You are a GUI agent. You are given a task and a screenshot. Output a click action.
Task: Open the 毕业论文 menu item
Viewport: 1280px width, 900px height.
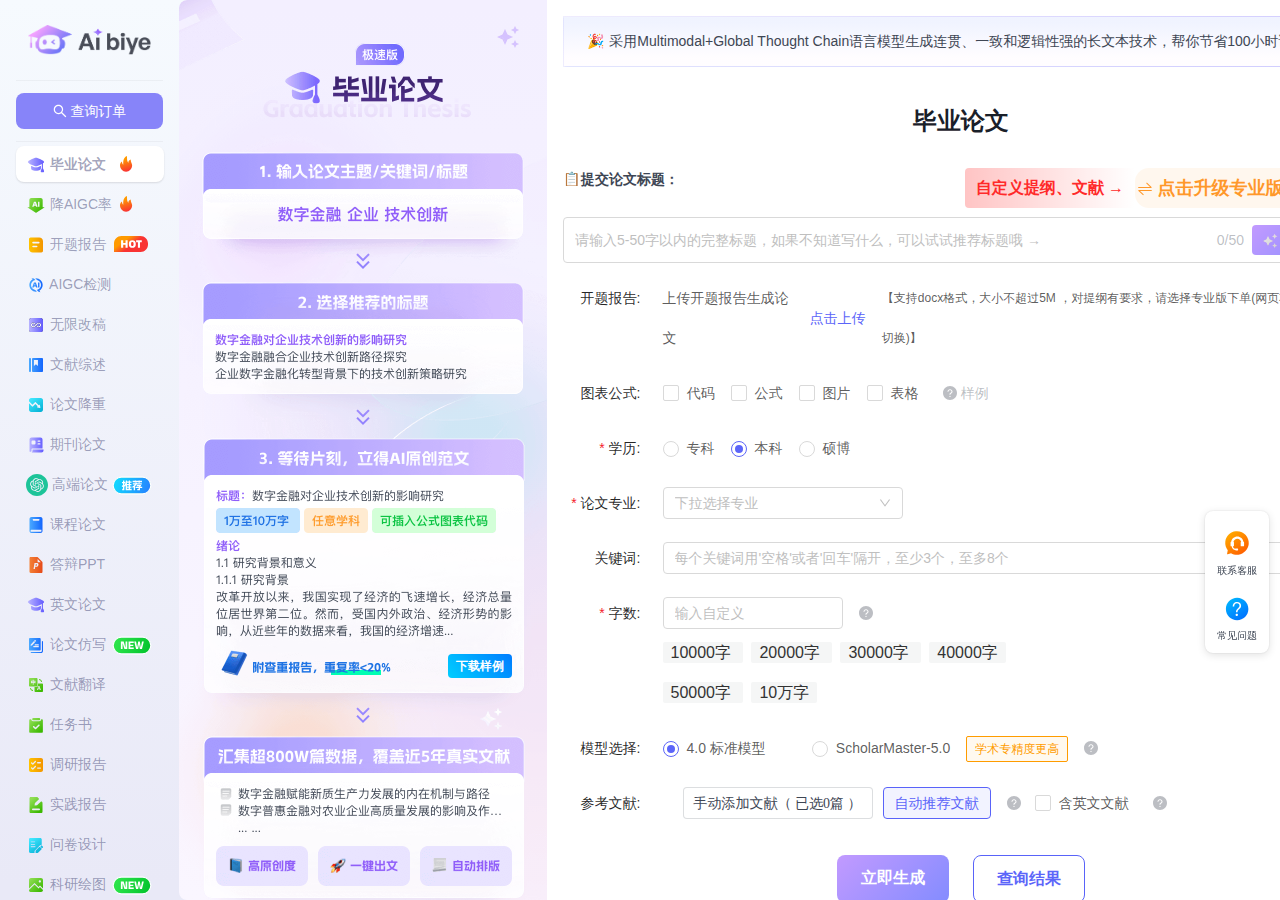coord(90,164)
